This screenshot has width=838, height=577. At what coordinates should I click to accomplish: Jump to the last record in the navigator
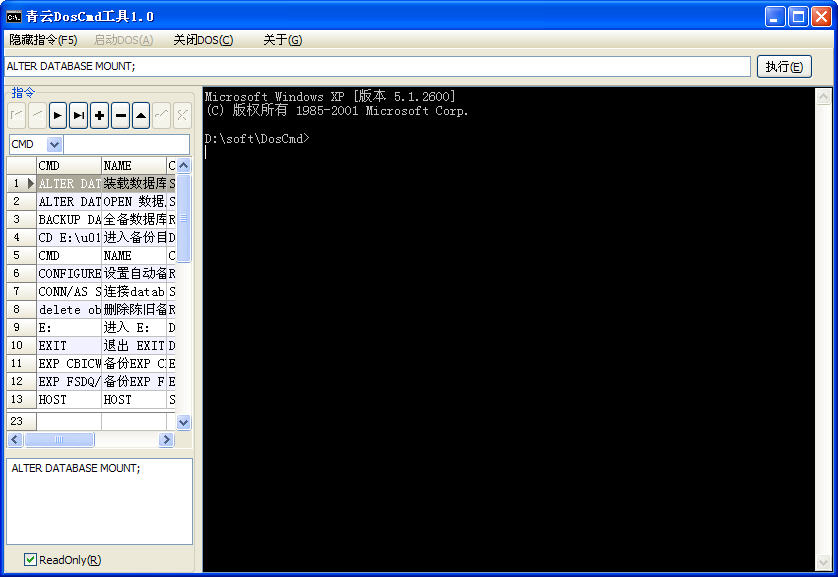(79, 115)
